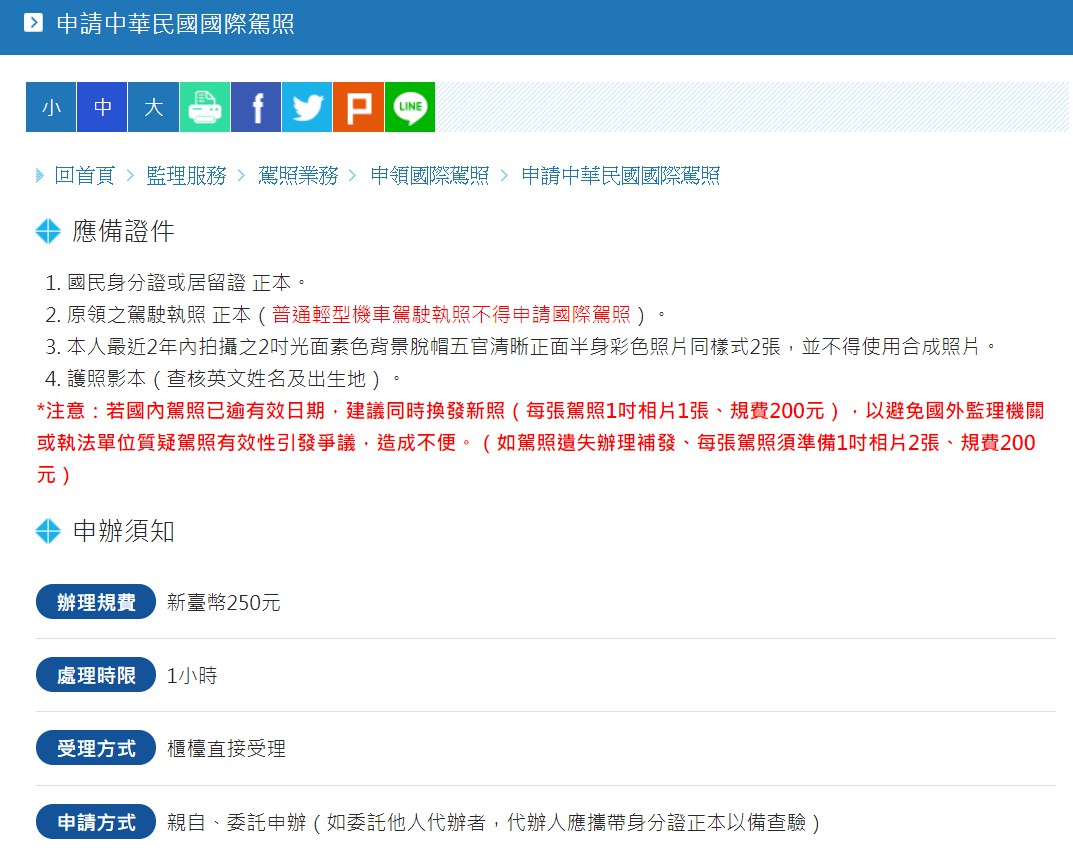Open 監理服務 breadcrumb link
The image size is (1073, 858).
pyautogui.click(x=186, y=176)
